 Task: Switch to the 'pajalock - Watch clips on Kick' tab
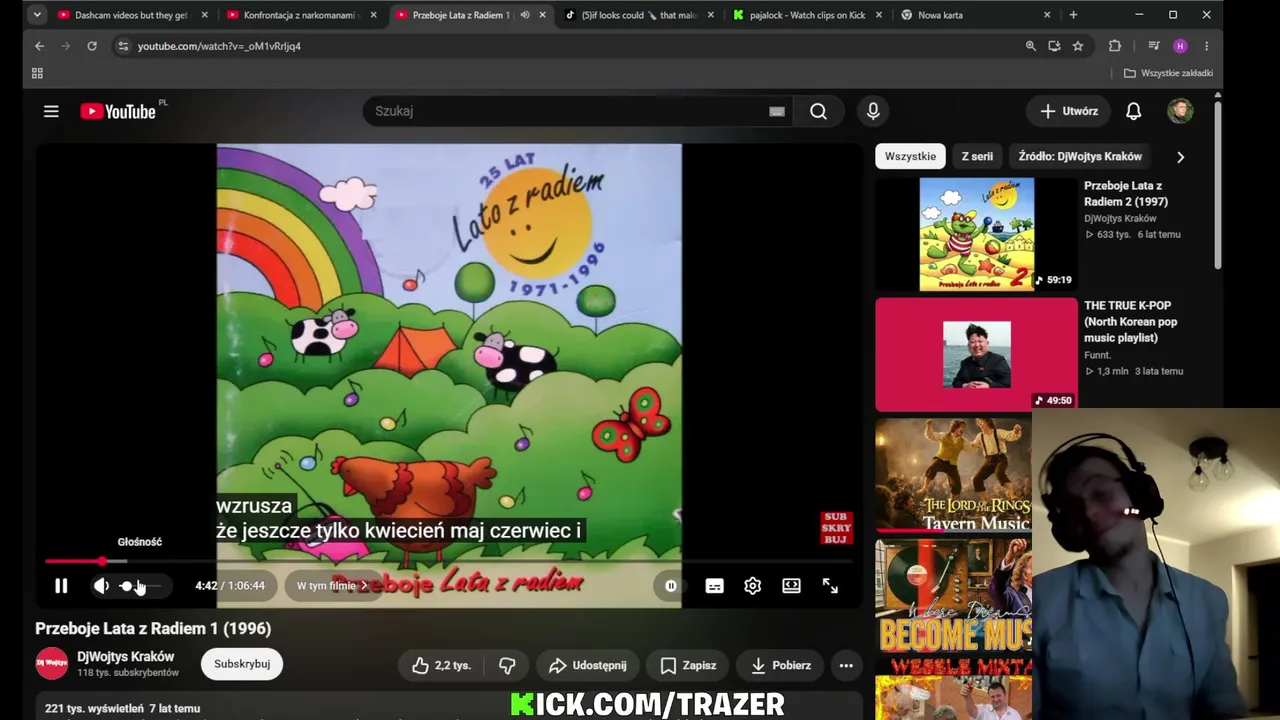[806, 15]
